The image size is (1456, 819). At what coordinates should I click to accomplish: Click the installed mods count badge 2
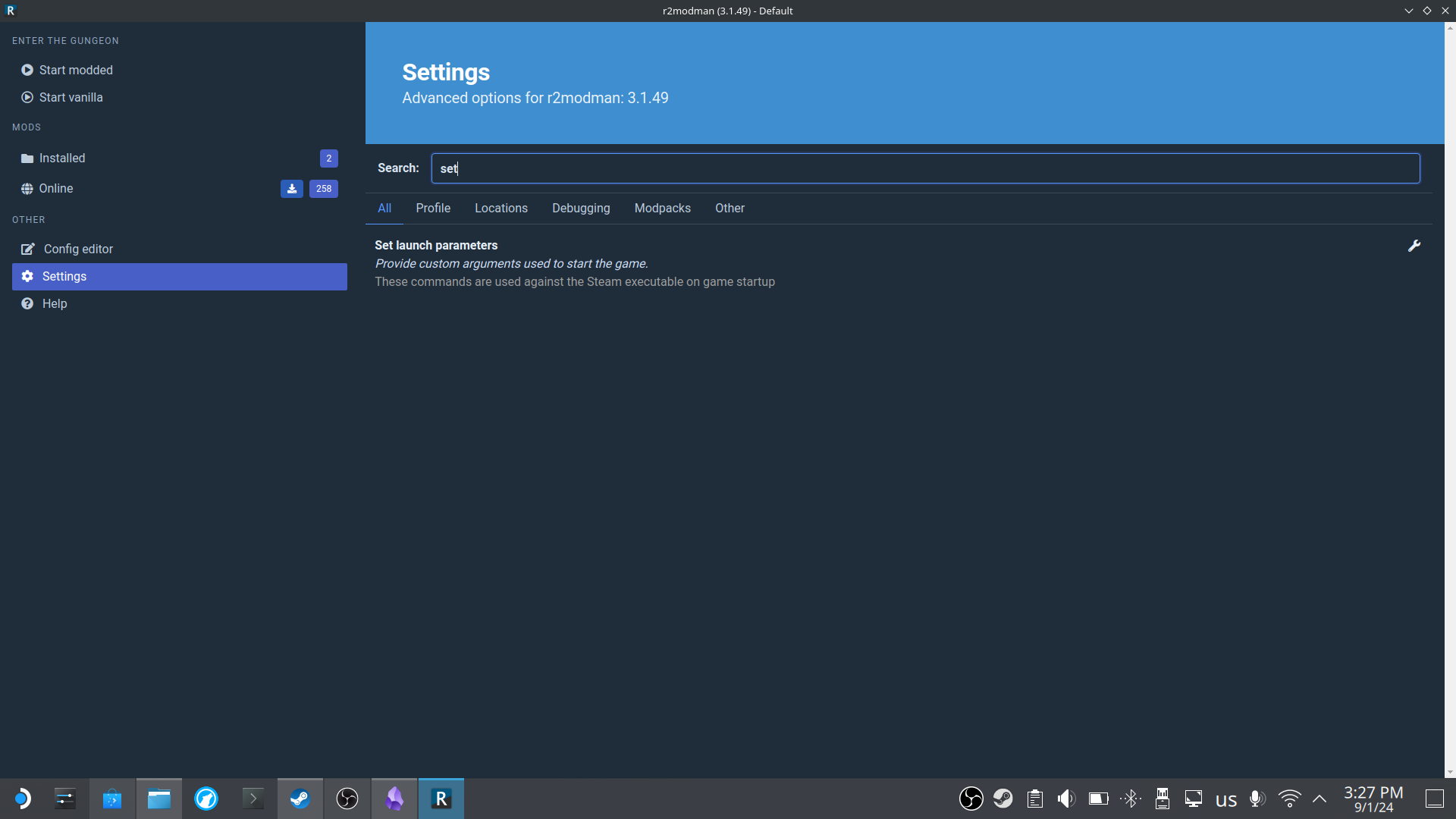328,158
